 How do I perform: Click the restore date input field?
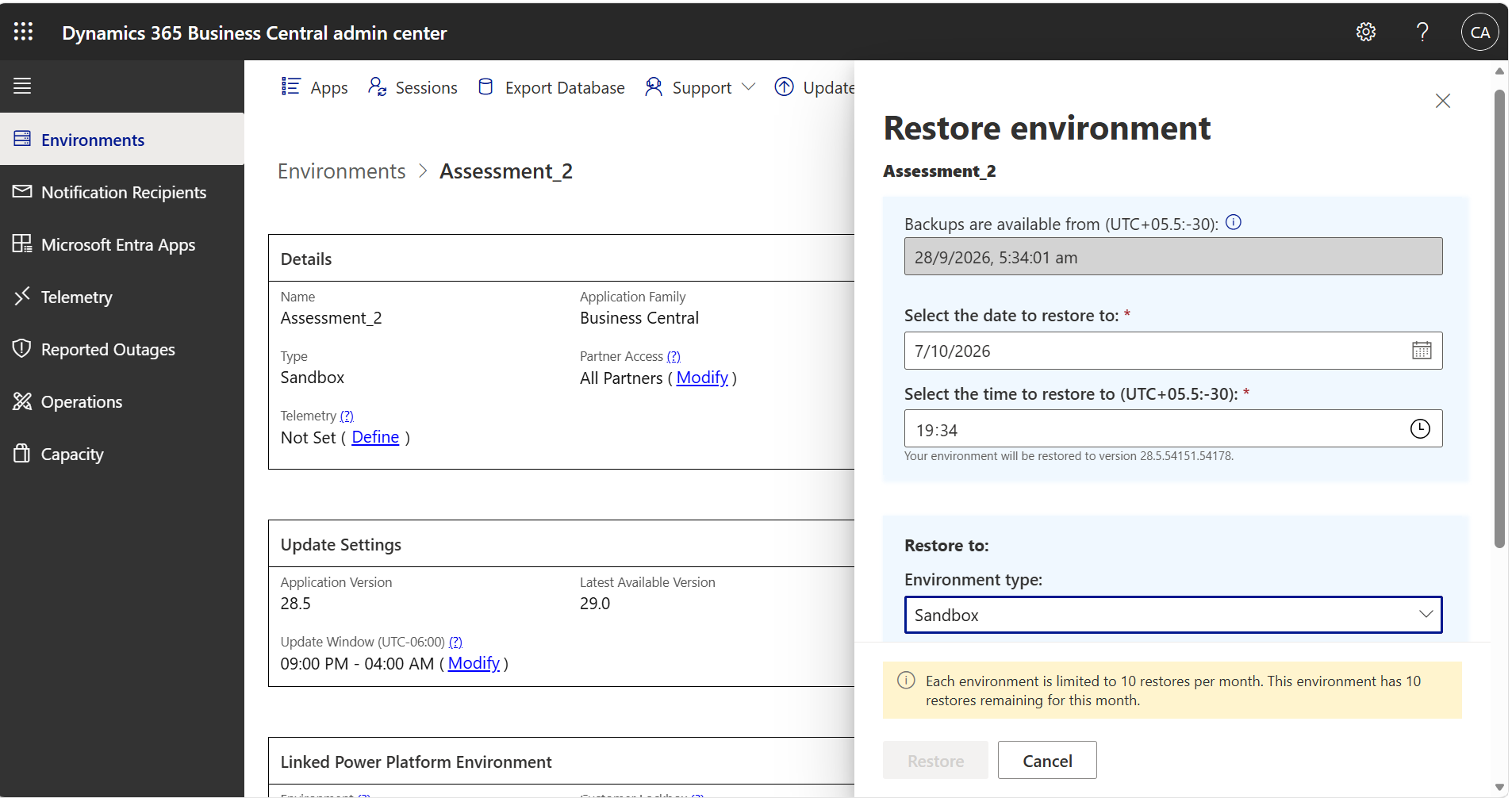[x=1173, y=351]
